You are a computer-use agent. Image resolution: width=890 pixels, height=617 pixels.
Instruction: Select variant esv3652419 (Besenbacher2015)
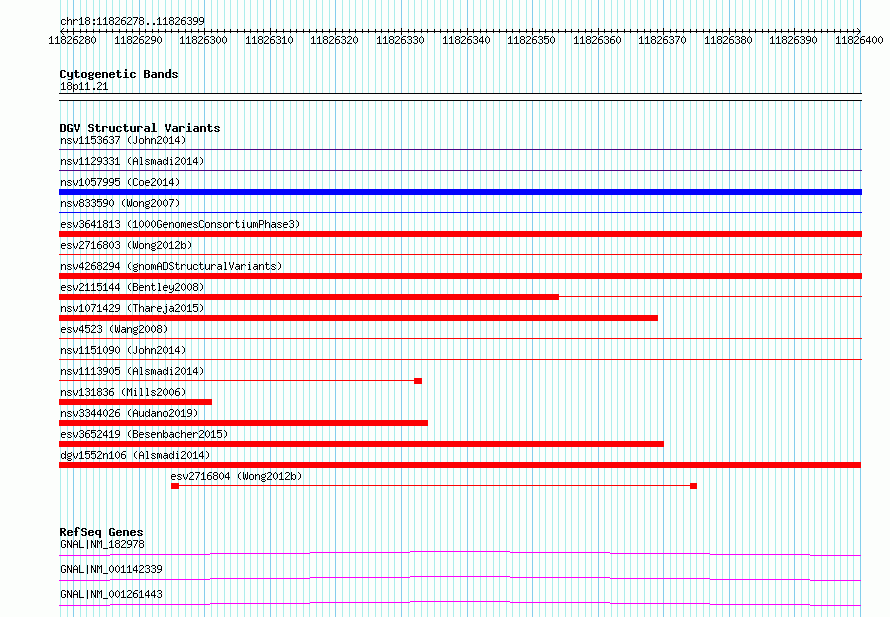144,434
